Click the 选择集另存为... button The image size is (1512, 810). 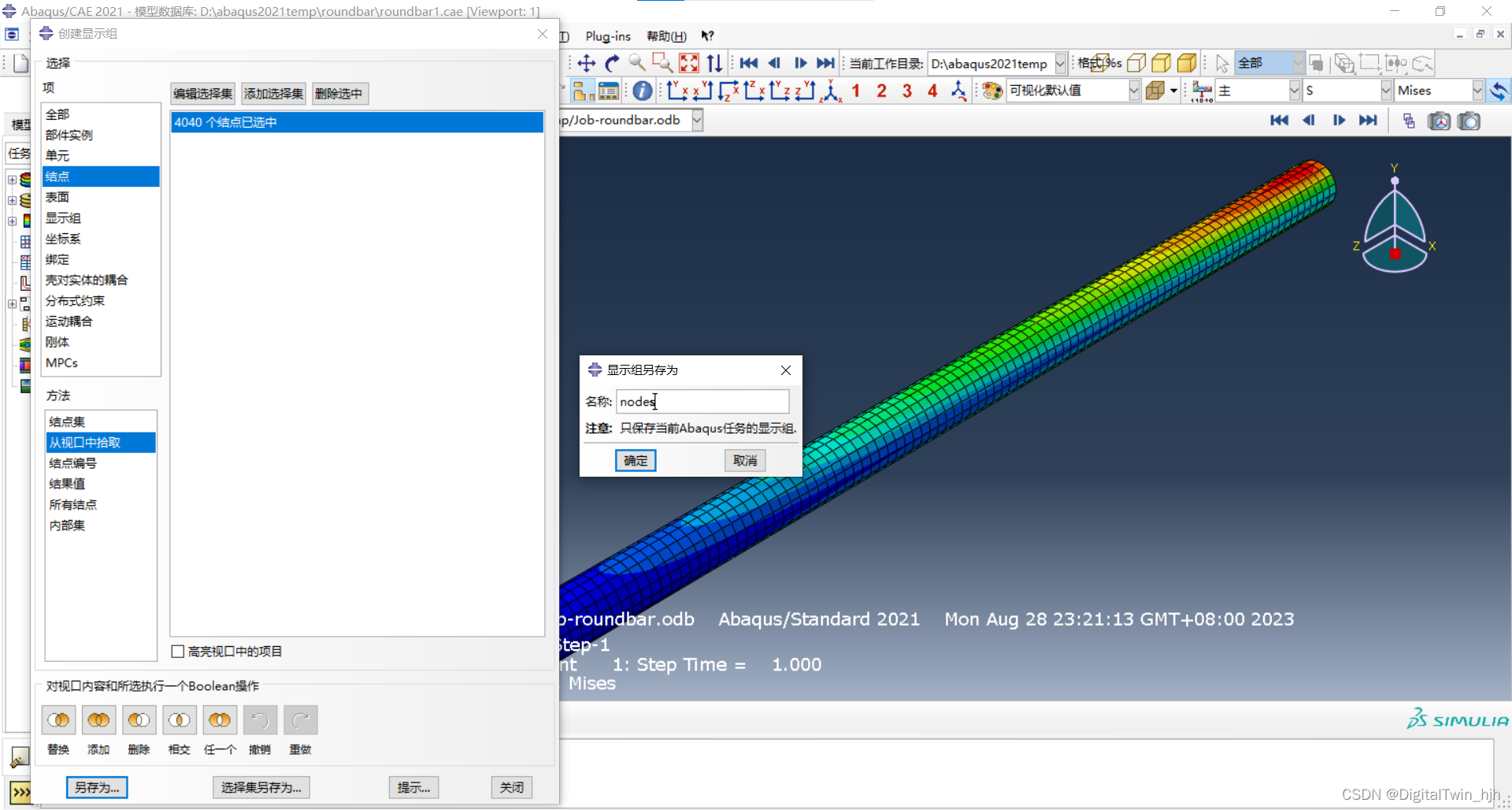(x=261, y=787)
